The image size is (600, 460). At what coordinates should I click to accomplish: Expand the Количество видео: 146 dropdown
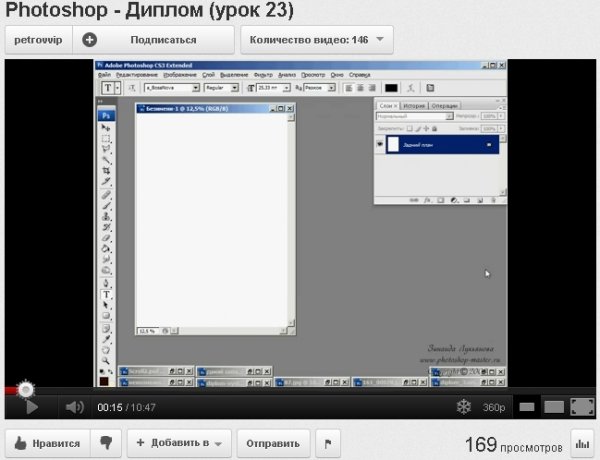317,40
